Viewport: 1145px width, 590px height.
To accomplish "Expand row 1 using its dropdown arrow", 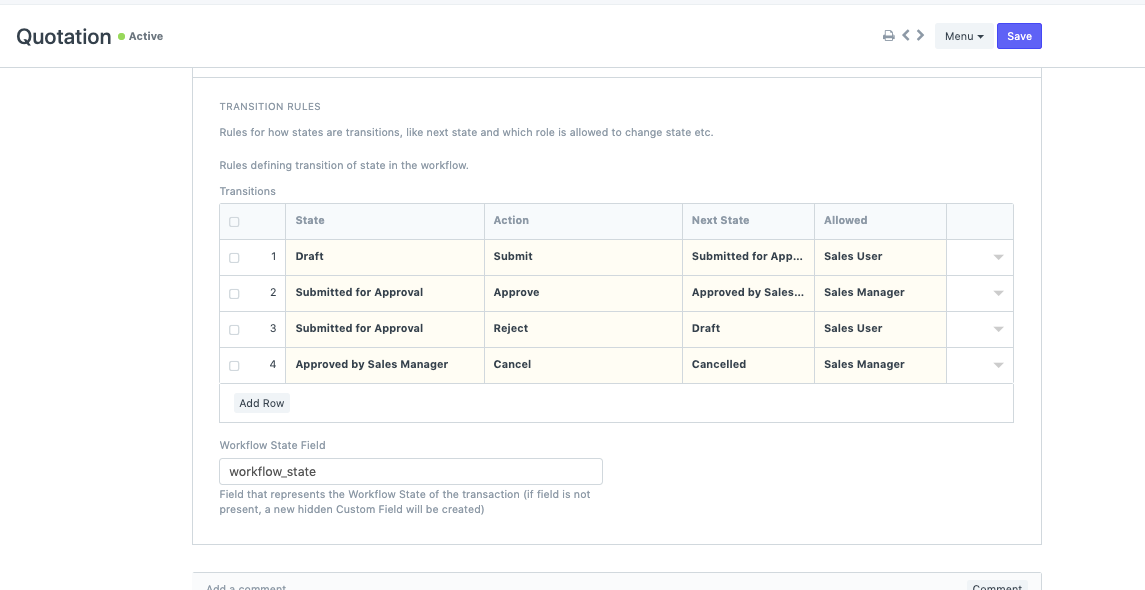I will coord(997,257).
